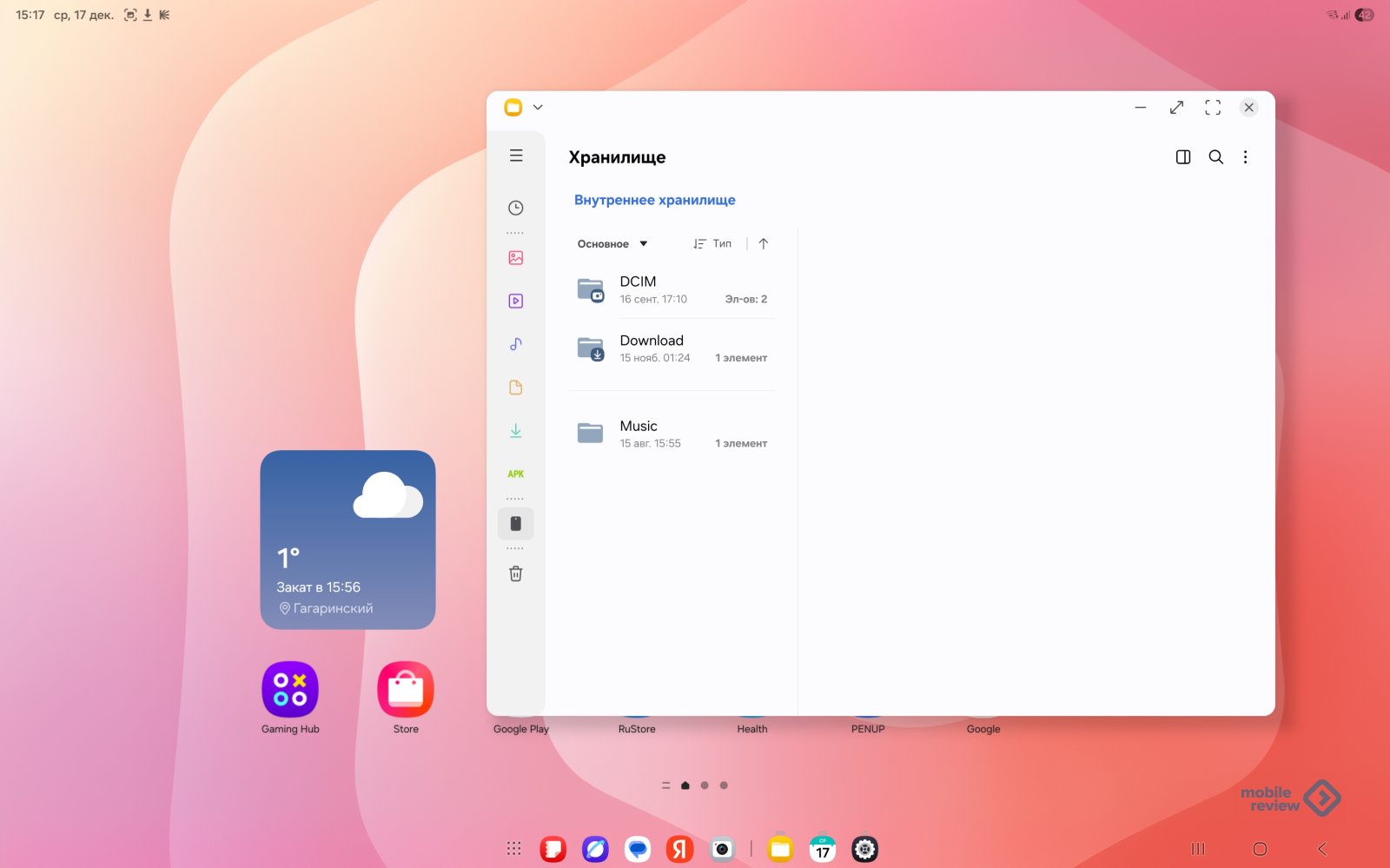Toggle sort order with the arrow
Screen dimensions: 1390x868
click(x=763, y=244)
